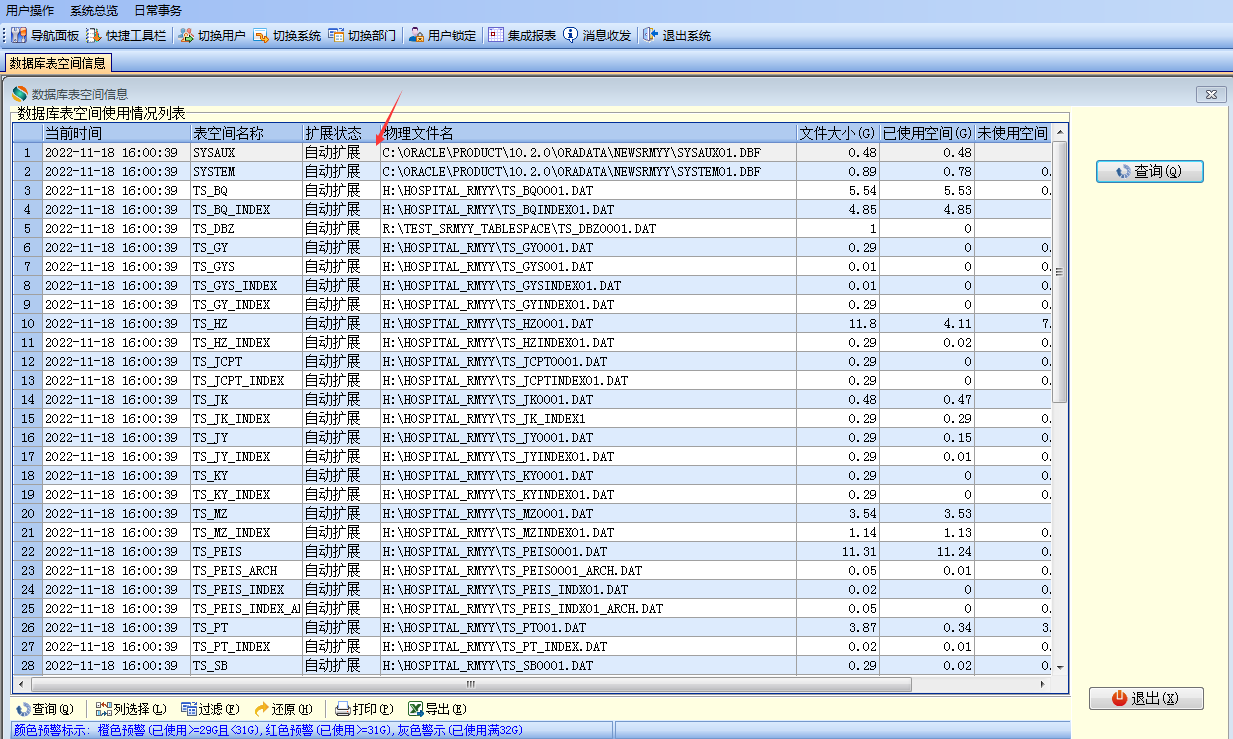The image size is (1233, 739).
Task: Select row number 1 header cell
Action: coord(28,152)
